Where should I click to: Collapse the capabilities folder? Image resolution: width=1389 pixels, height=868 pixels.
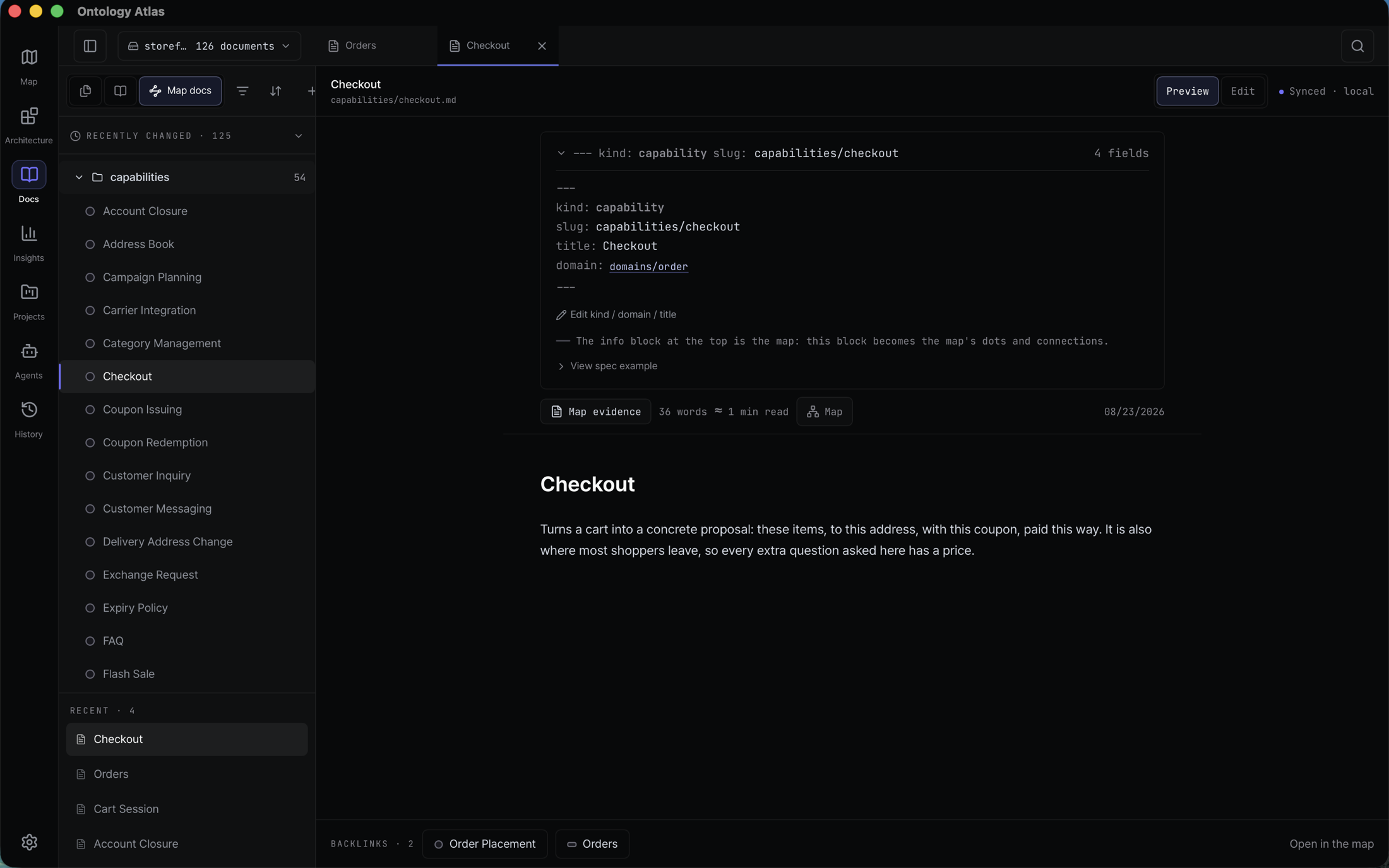point(79,177)
